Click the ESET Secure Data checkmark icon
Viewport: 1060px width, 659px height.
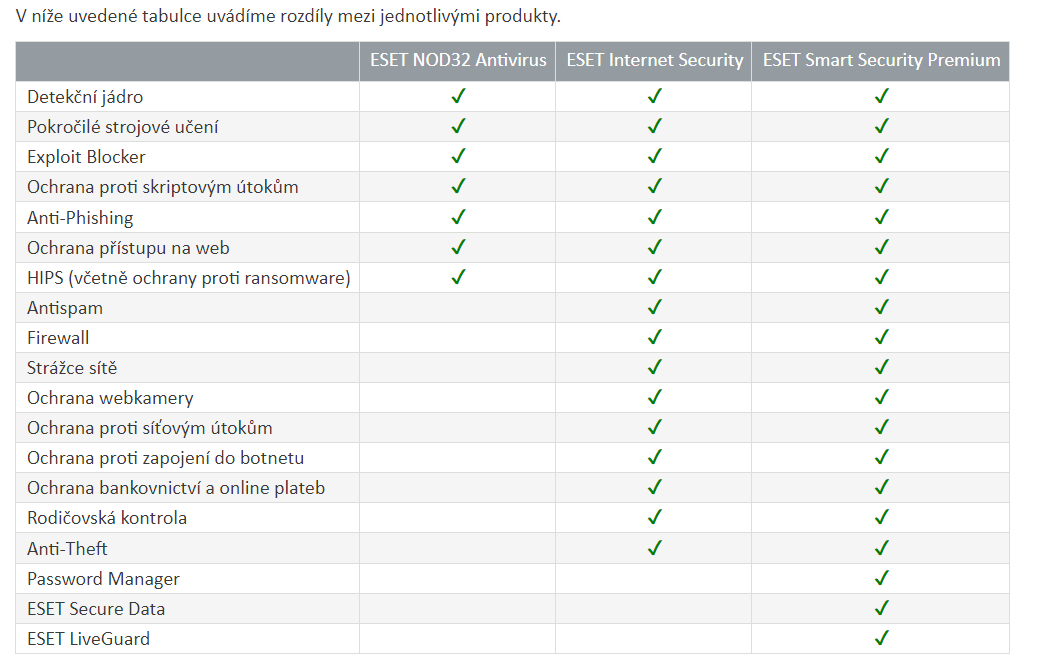(881, 608)
